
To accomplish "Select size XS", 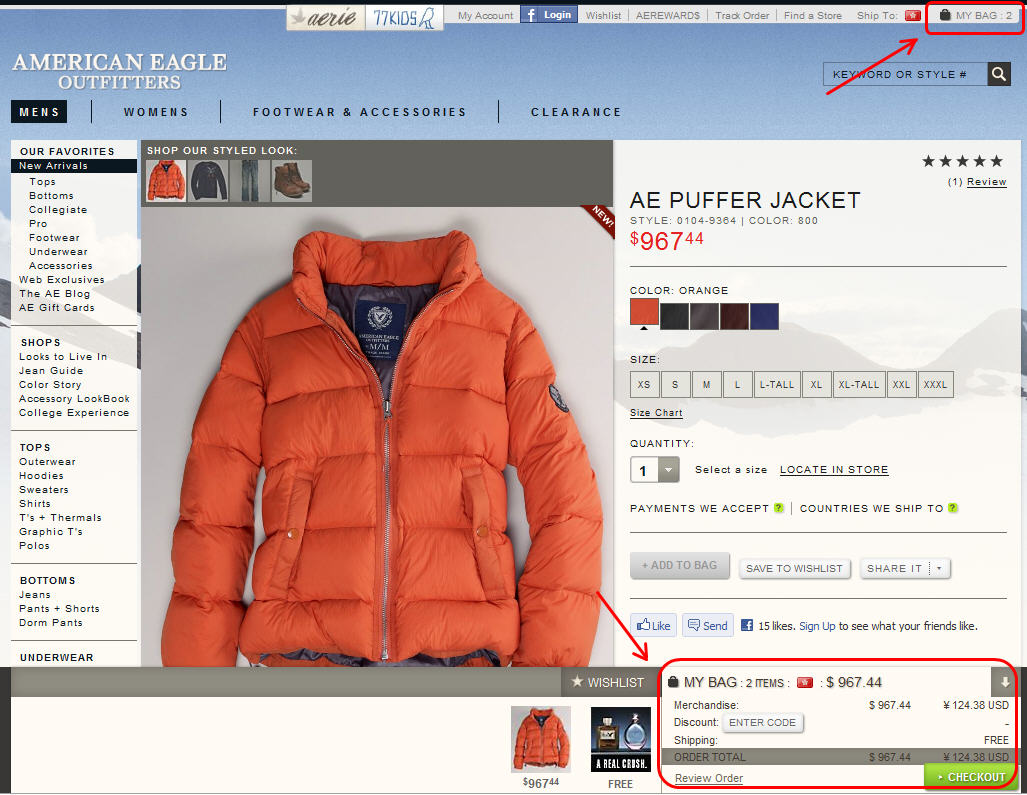I will coord(644,384).
